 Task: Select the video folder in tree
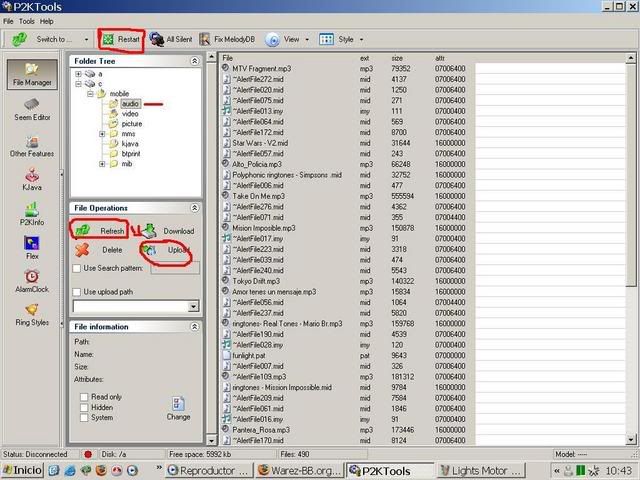[130, 114]
